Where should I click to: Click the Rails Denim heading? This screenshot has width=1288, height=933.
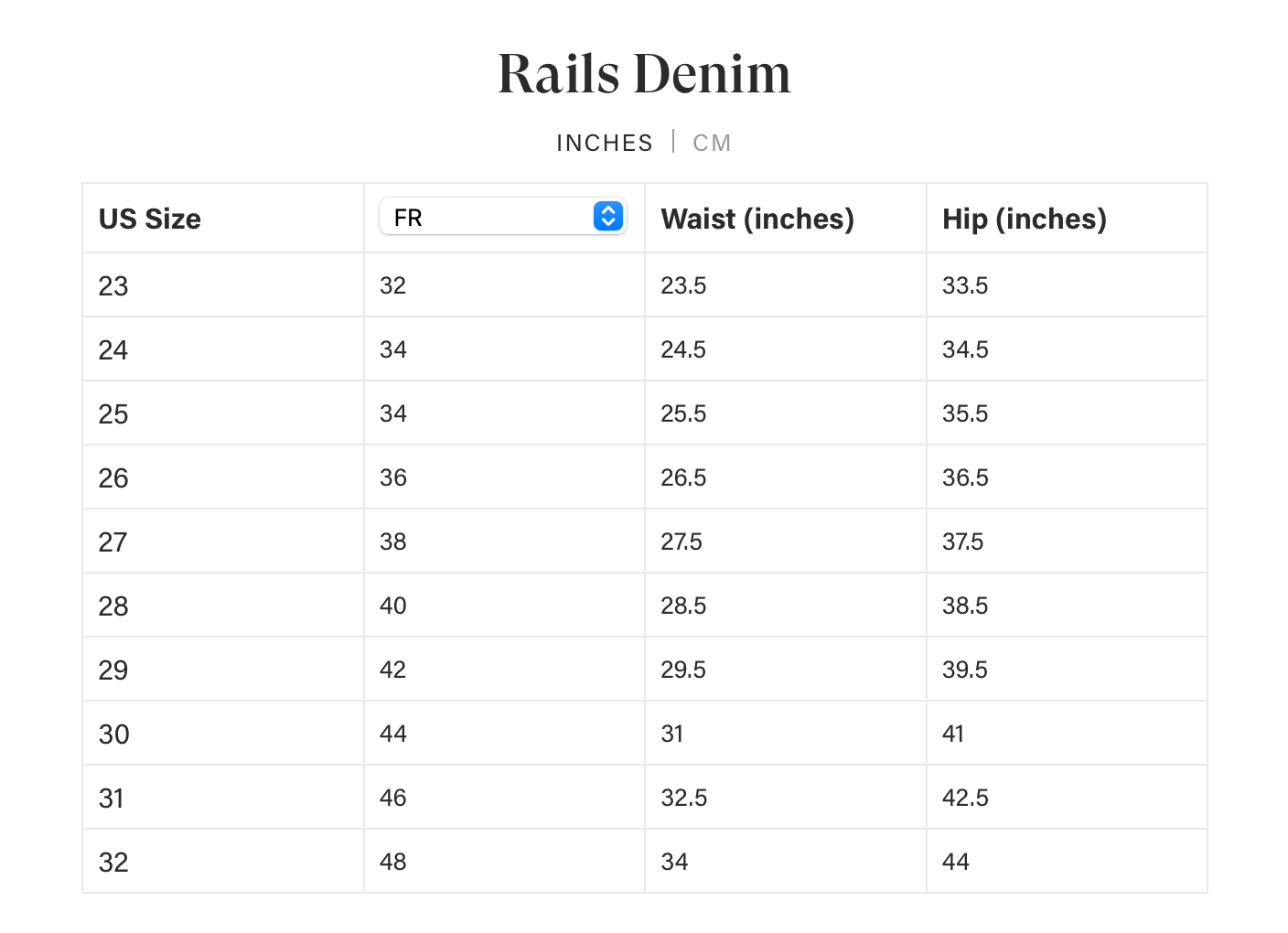click(644, 73)
